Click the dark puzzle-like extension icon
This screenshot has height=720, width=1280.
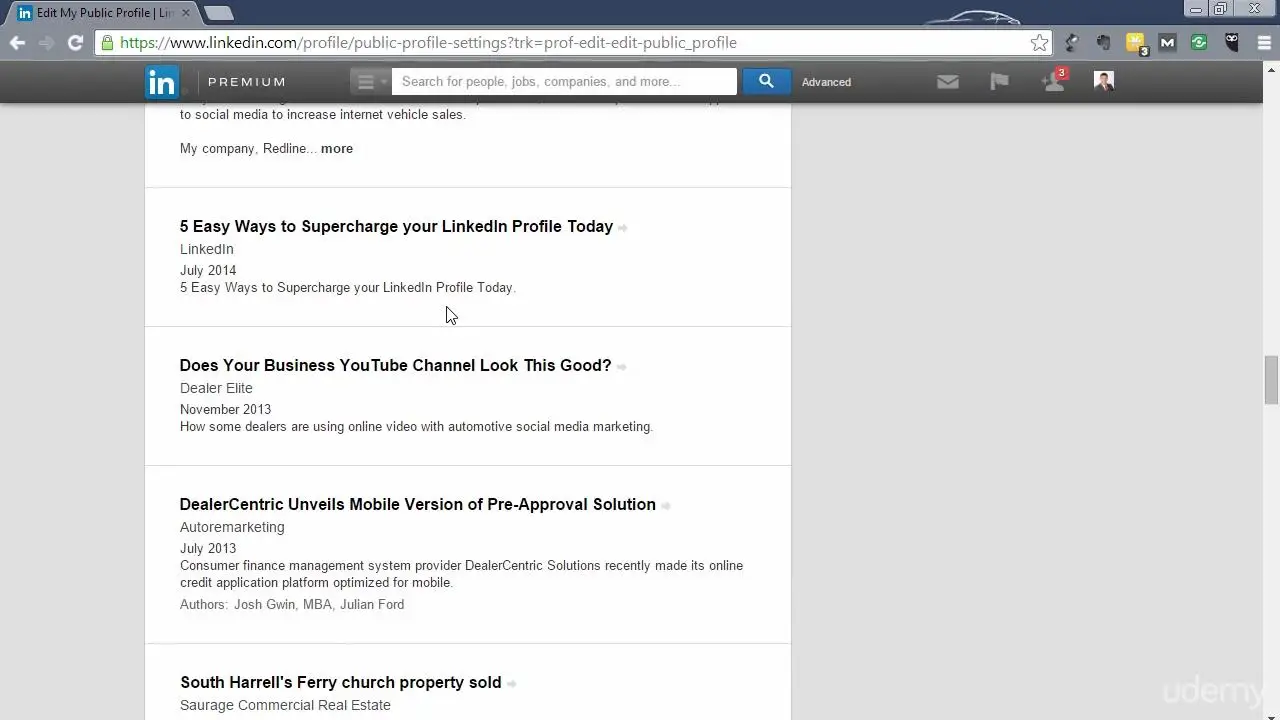(1103, 42)
